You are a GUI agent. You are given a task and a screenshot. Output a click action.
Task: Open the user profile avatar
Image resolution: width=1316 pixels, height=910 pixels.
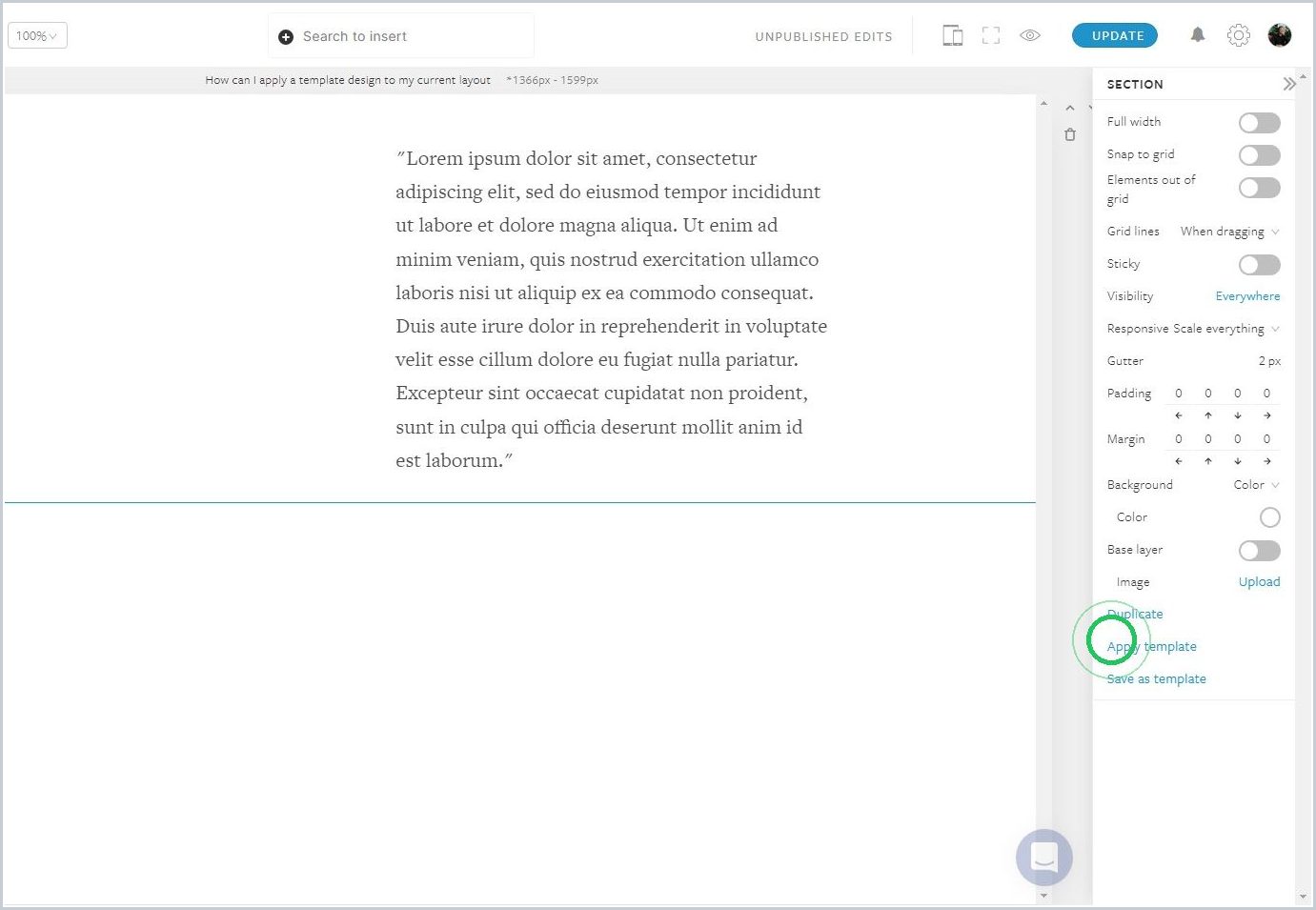point(1280,35)
